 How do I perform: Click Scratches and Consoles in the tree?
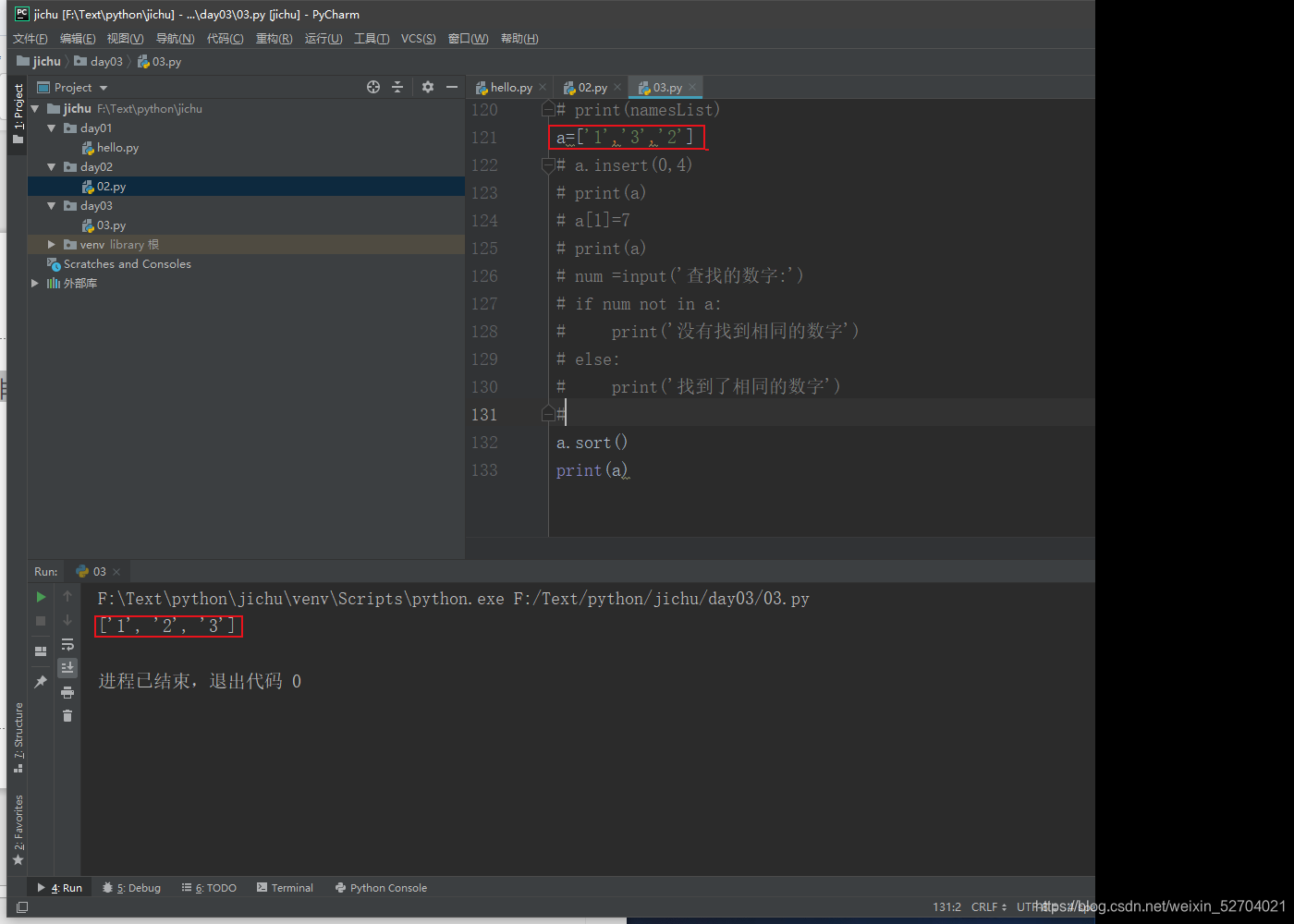click(x=119, y=264)
